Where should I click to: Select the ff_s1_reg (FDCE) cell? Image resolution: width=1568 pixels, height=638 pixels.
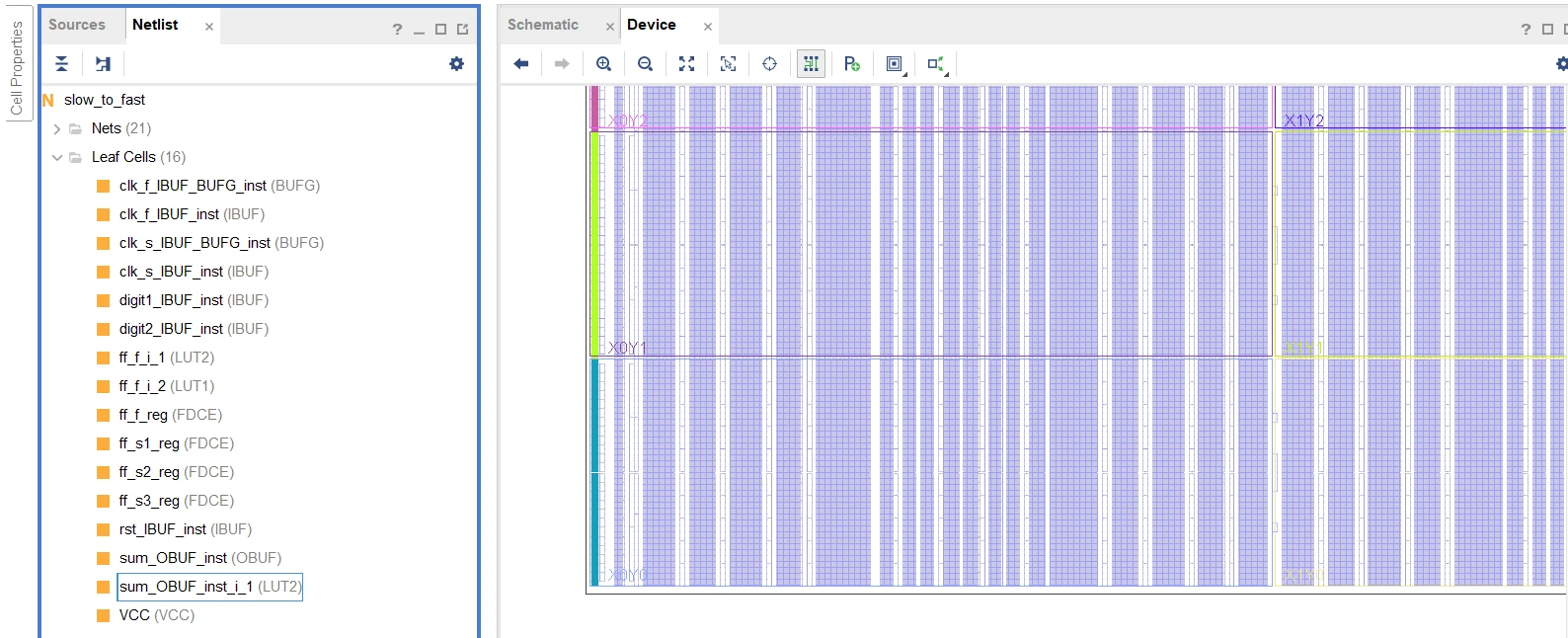(177, 443)
